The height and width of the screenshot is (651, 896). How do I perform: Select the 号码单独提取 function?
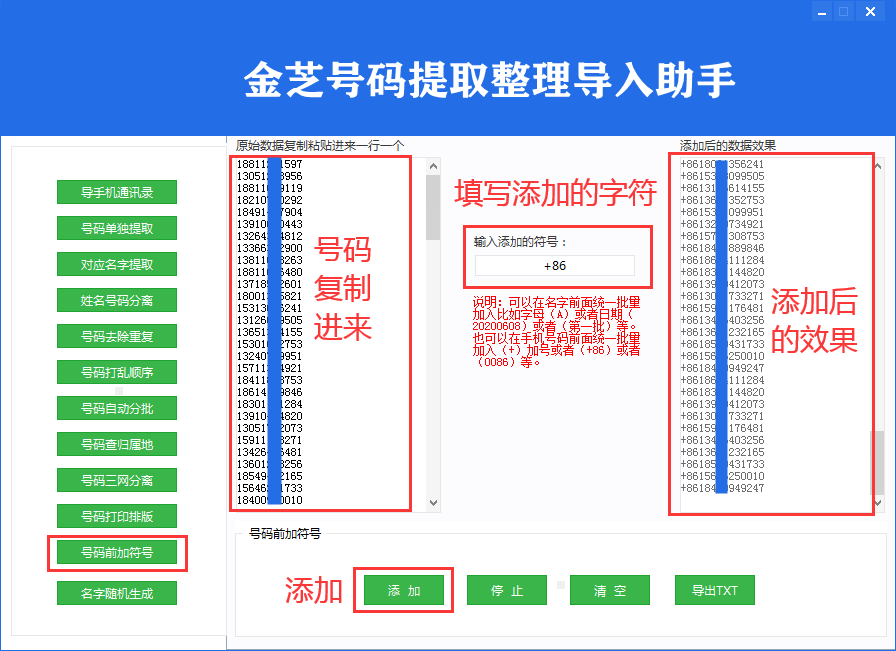pos(119,228)
